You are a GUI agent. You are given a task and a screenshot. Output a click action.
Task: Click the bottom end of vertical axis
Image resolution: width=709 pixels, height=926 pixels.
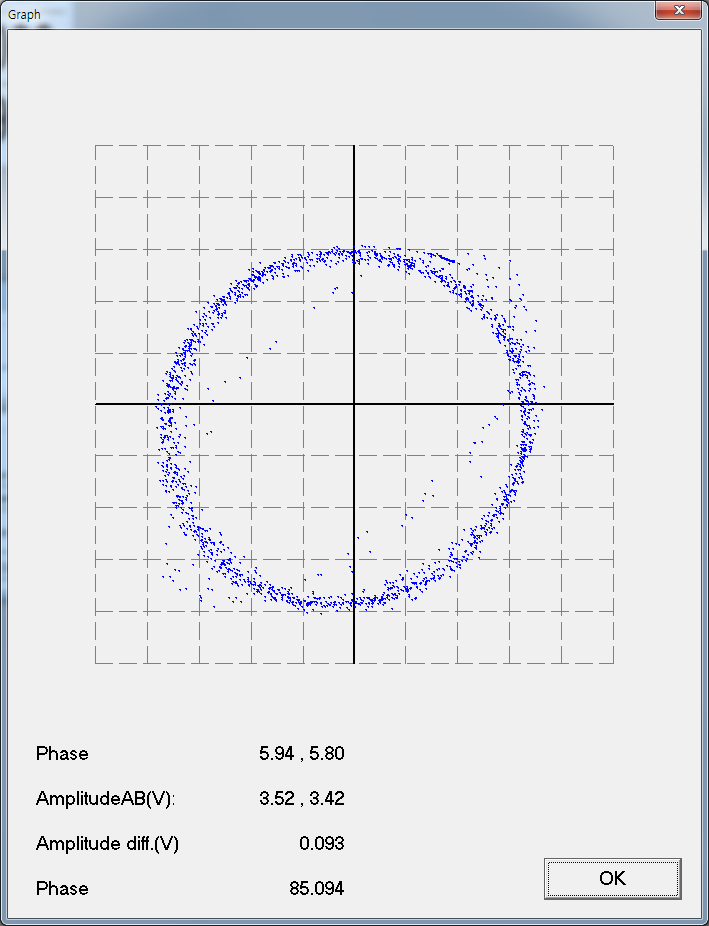pyautogui.click(x=354, y=661)
